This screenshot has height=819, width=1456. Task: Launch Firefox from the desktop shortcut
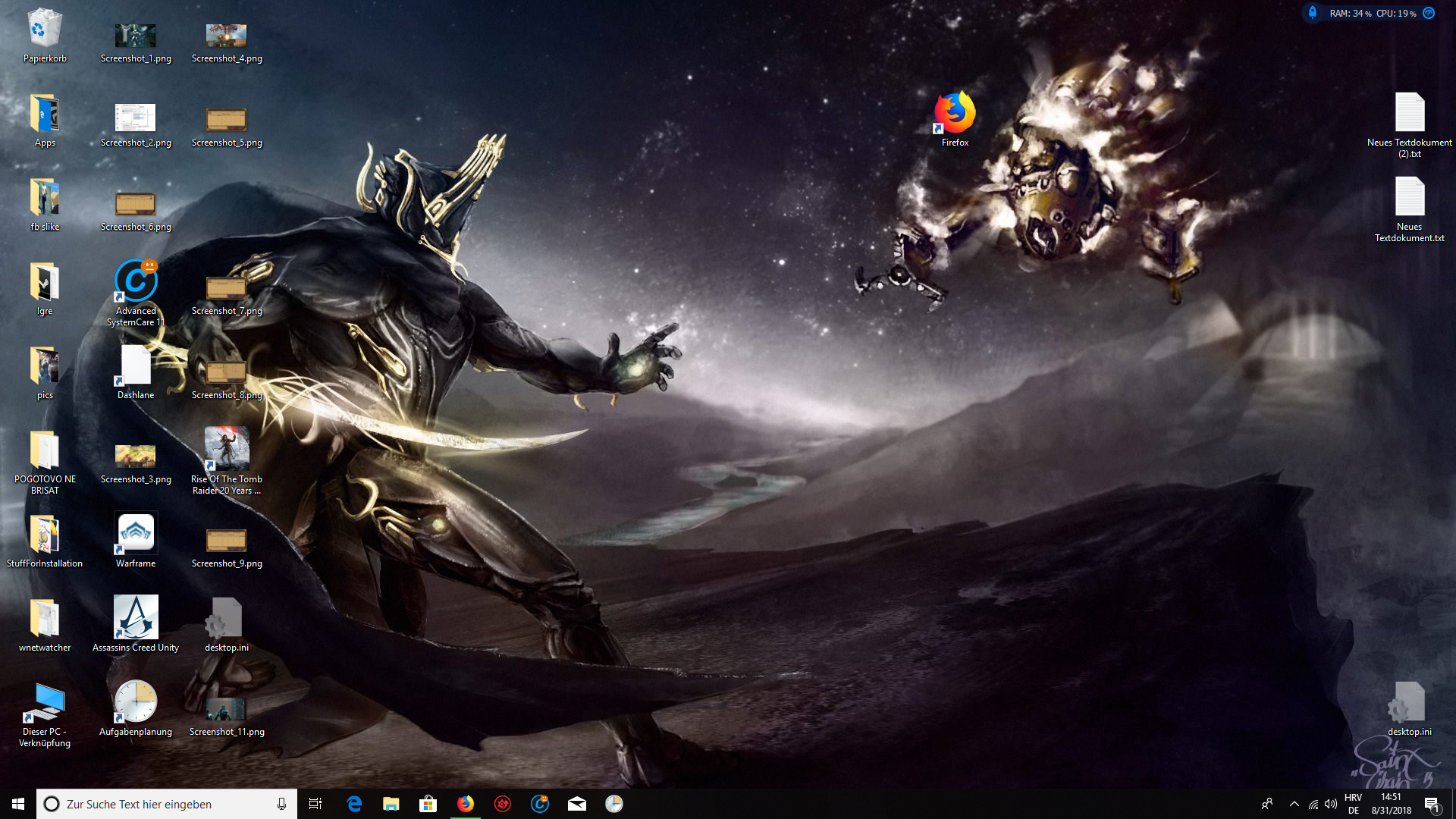(955, 120)
